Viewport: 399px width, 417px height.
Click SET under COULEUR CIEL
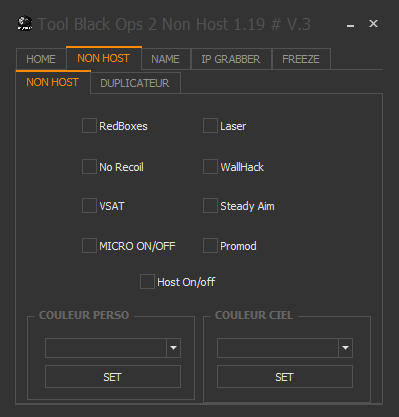pyautogui.click(x=285, y=377)
